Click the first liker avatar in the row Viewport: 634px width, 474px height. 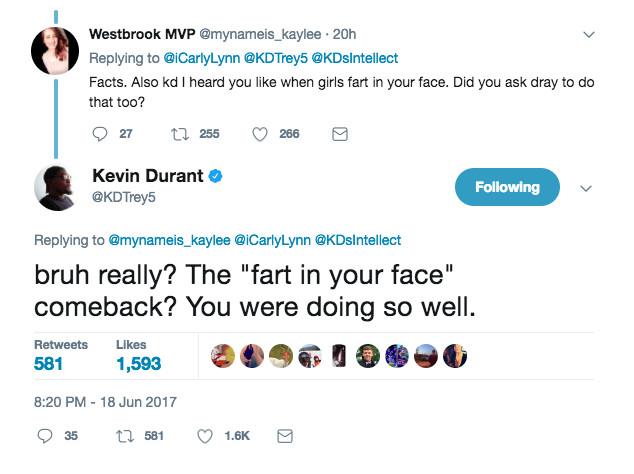pyautogui.click(x=223, y=356)
